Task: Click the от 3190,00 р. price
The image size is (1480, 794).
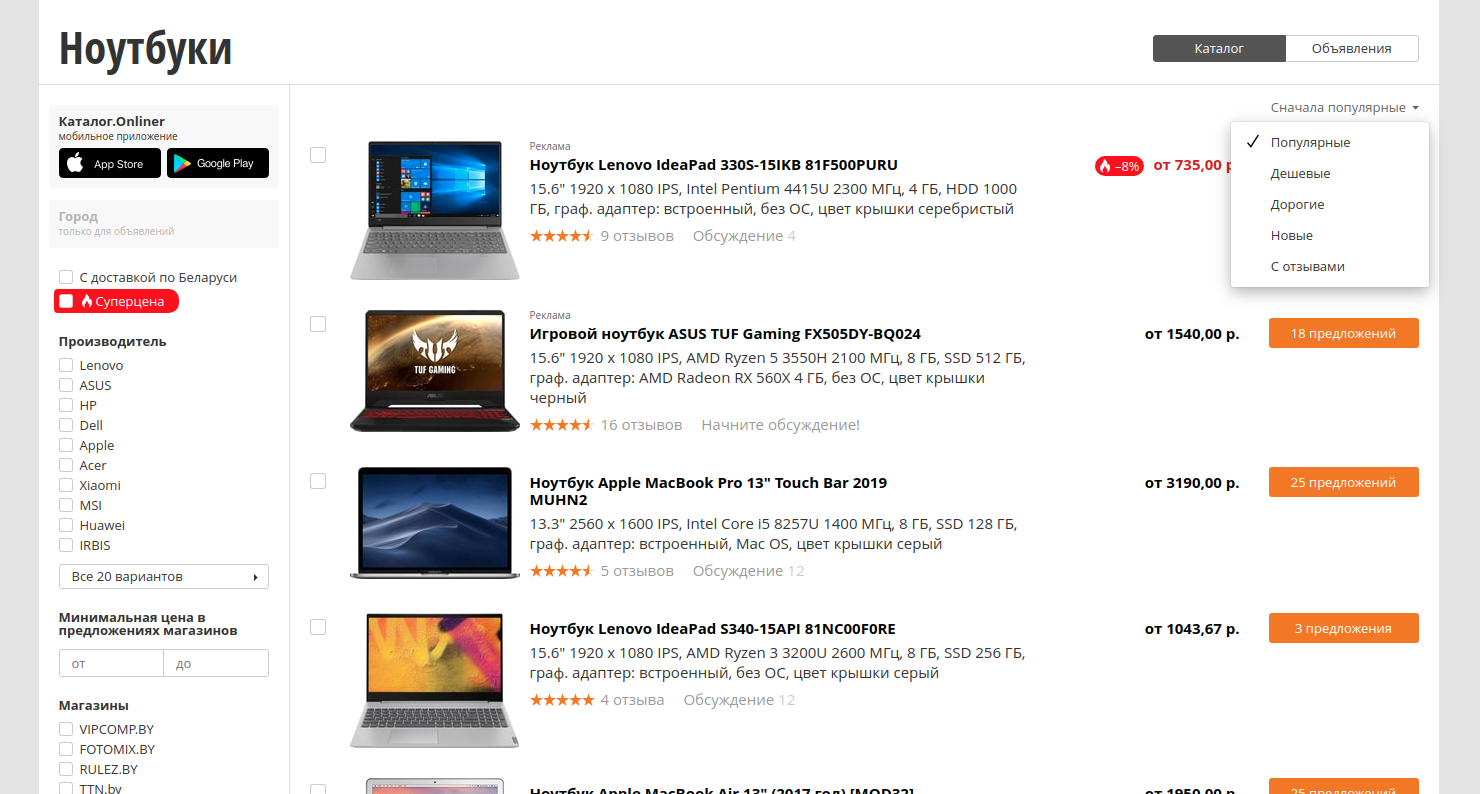Action: 1192,482
